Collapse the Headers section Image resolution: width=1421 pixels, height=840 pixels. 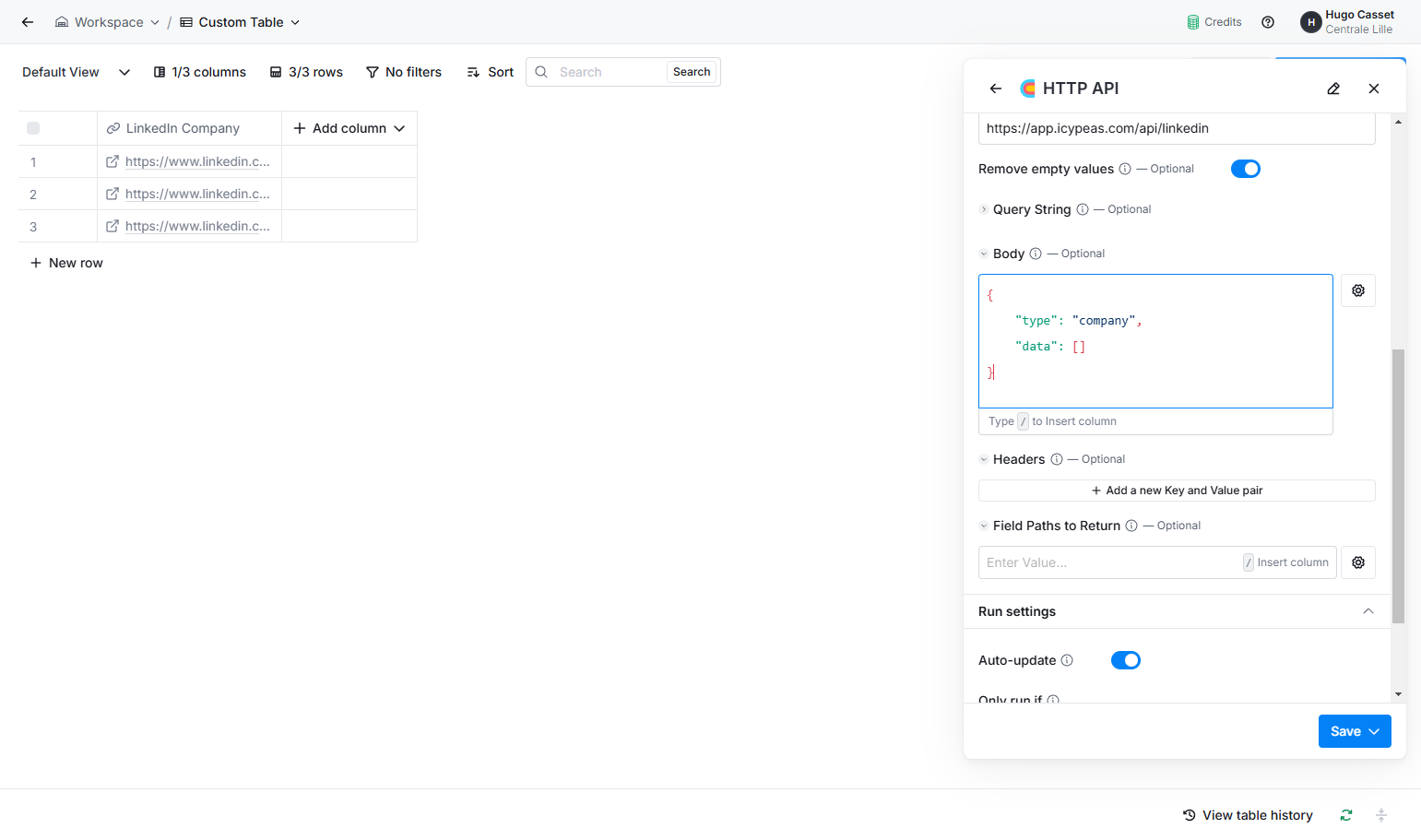point(984,459)
